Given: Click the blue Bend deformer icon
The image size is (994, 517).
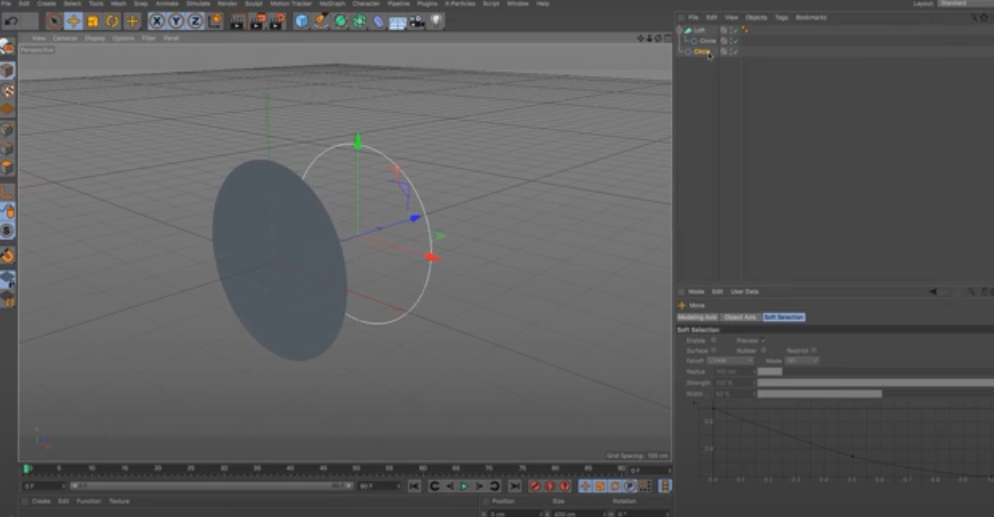Looking at the screenshot, I should point(378,22).
